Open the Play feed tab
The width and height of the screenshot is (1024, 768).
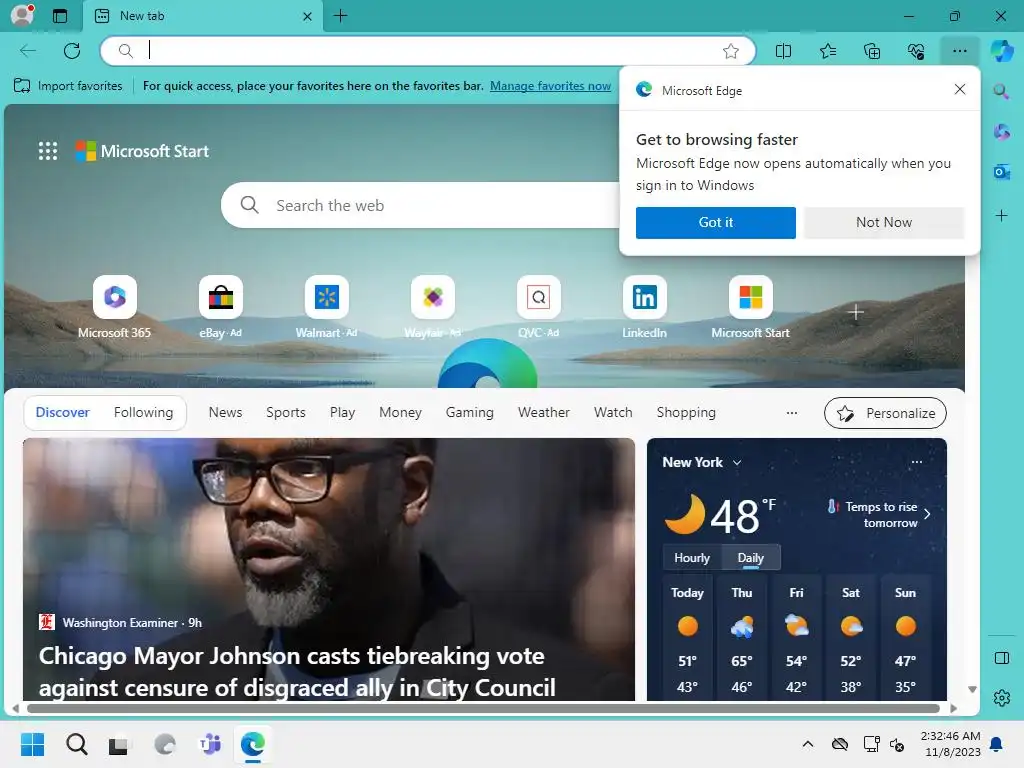coord(342,413)
